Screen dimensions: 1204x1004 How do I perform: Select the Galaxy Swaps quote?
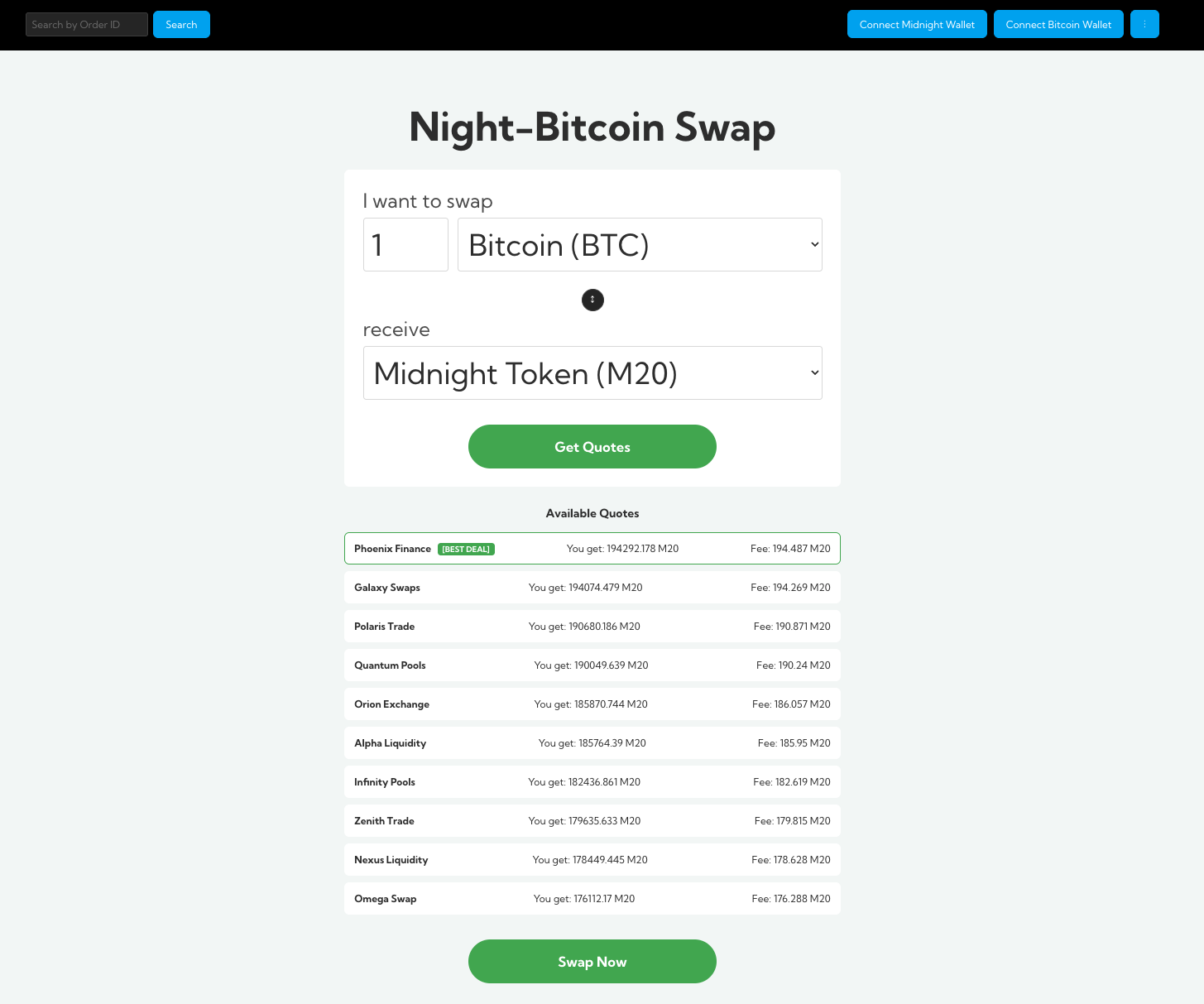tap(592, 587)
